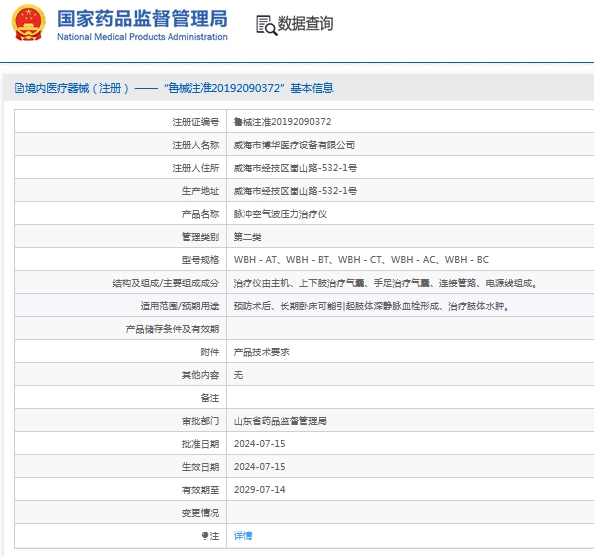This screenshot has height=557, width=594.
Task: Click the 第二类 value
Action: (247, 237)
